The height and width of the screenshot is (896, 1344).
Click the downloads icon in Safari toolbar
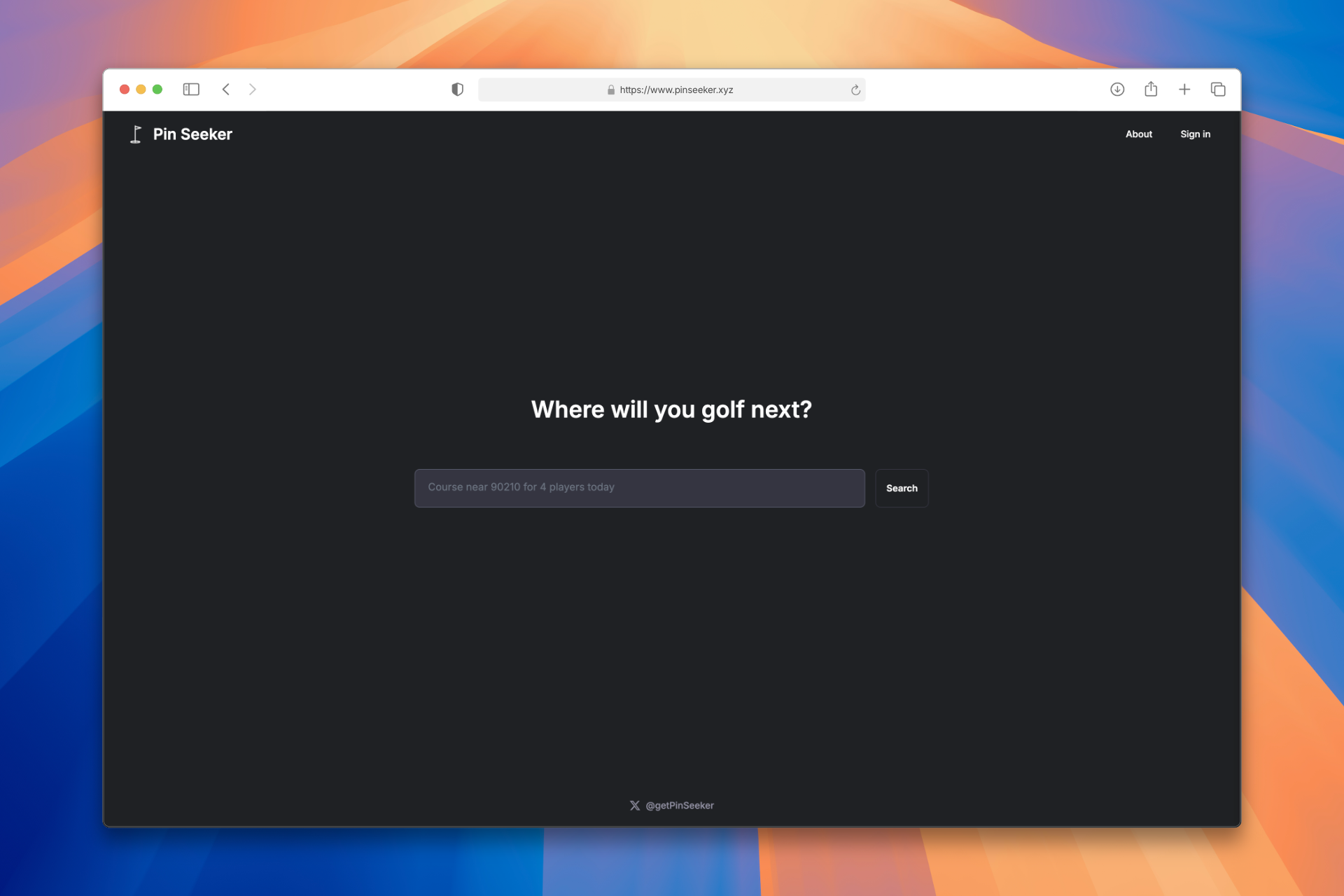click(1117, 90)
